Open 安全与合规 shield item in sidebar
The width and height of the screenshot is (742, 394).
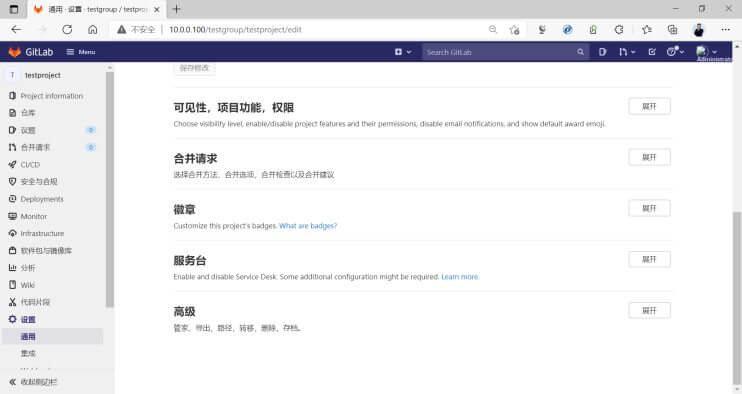[39, 182]
